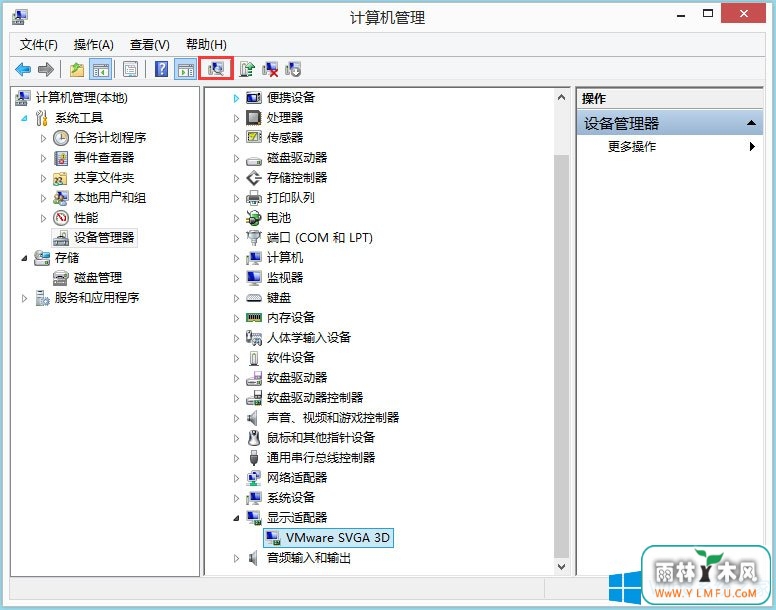Screen dimensions: 776x610
Task: Click the 处理器 chip icon
Action: click(x=253, y=118)
